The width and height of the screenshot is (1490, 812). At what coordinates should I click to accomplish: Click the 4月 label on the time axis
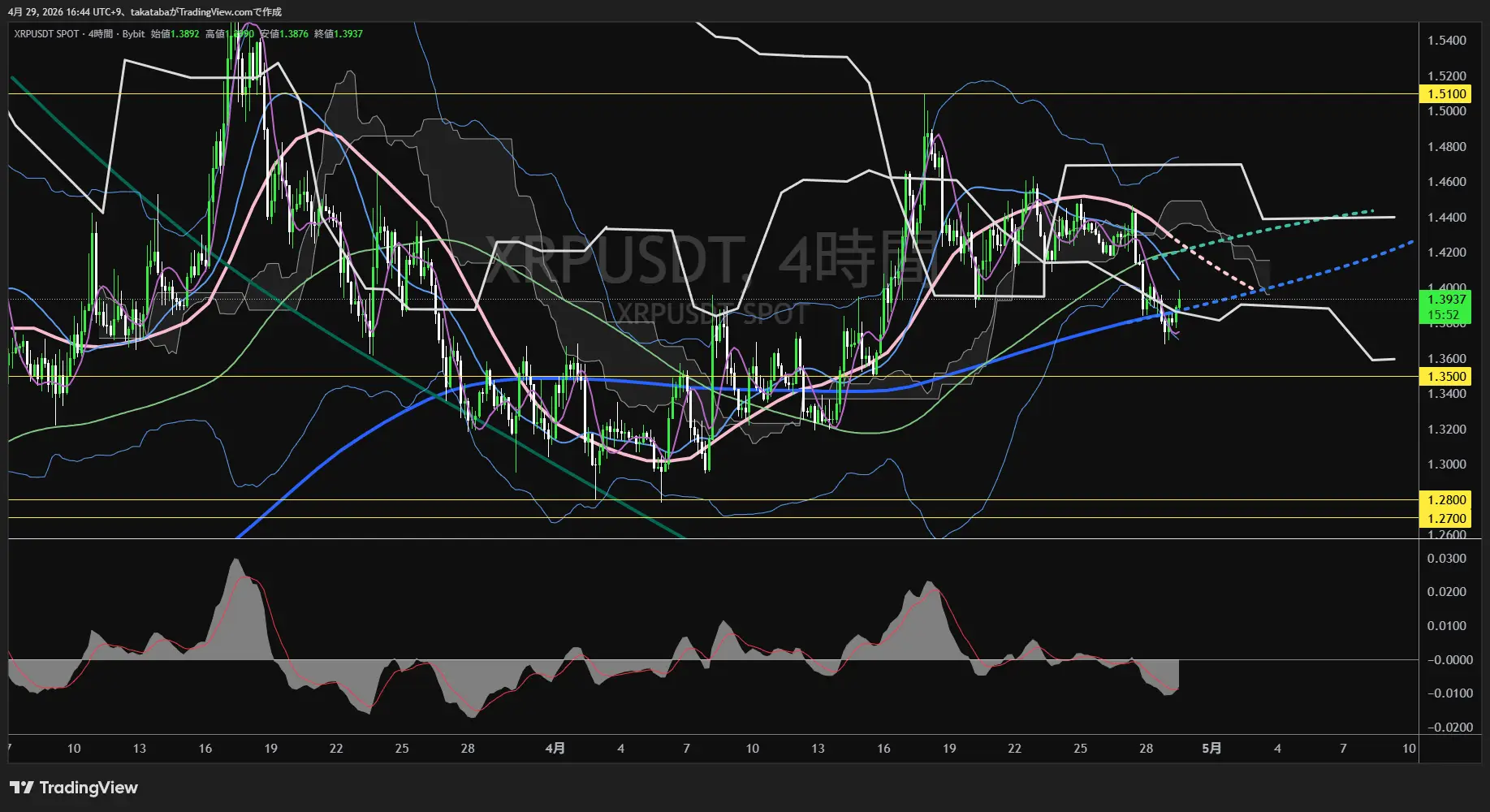(555, 749)
